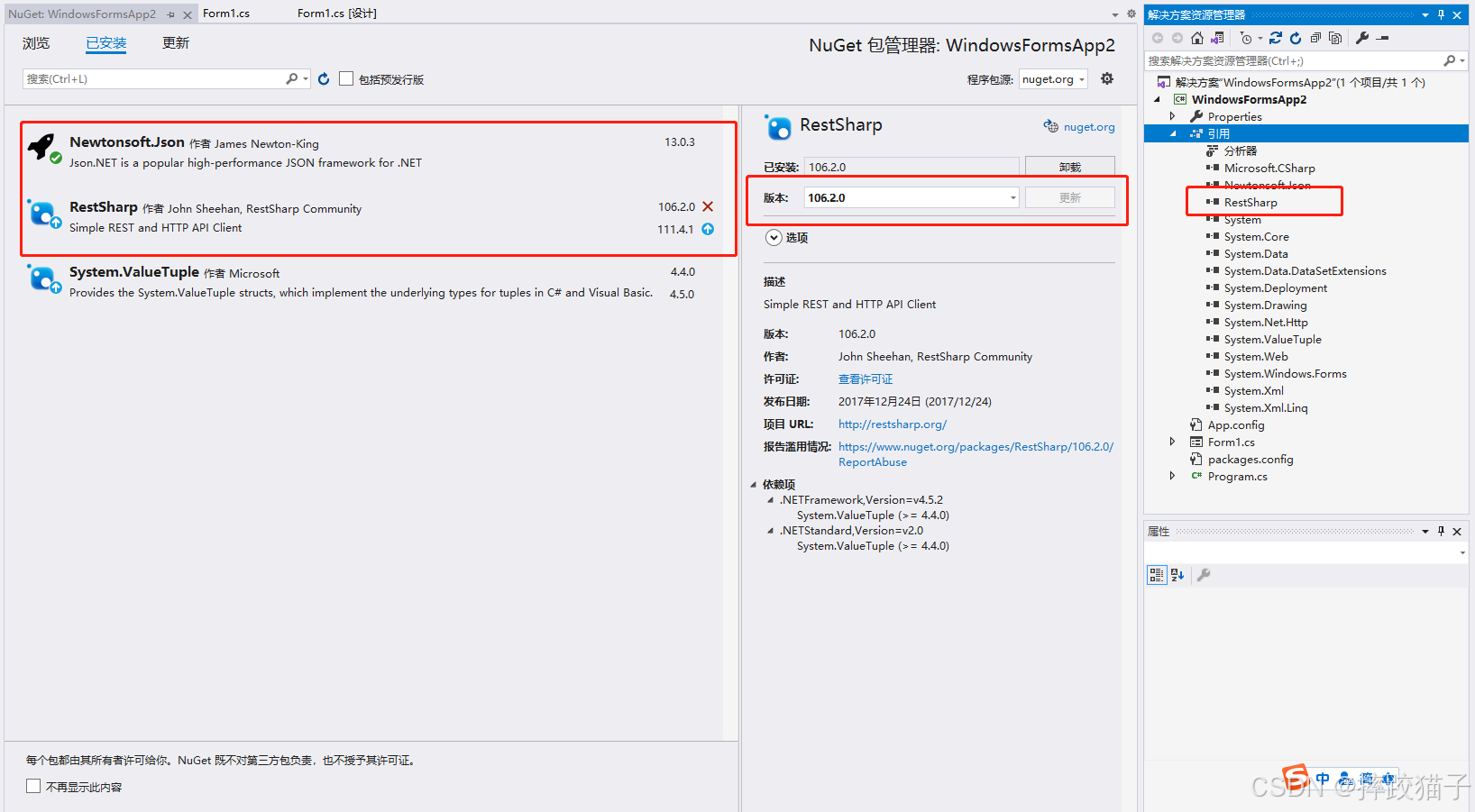Open NuGet settings gear icon

click(x=1107, y=79)
